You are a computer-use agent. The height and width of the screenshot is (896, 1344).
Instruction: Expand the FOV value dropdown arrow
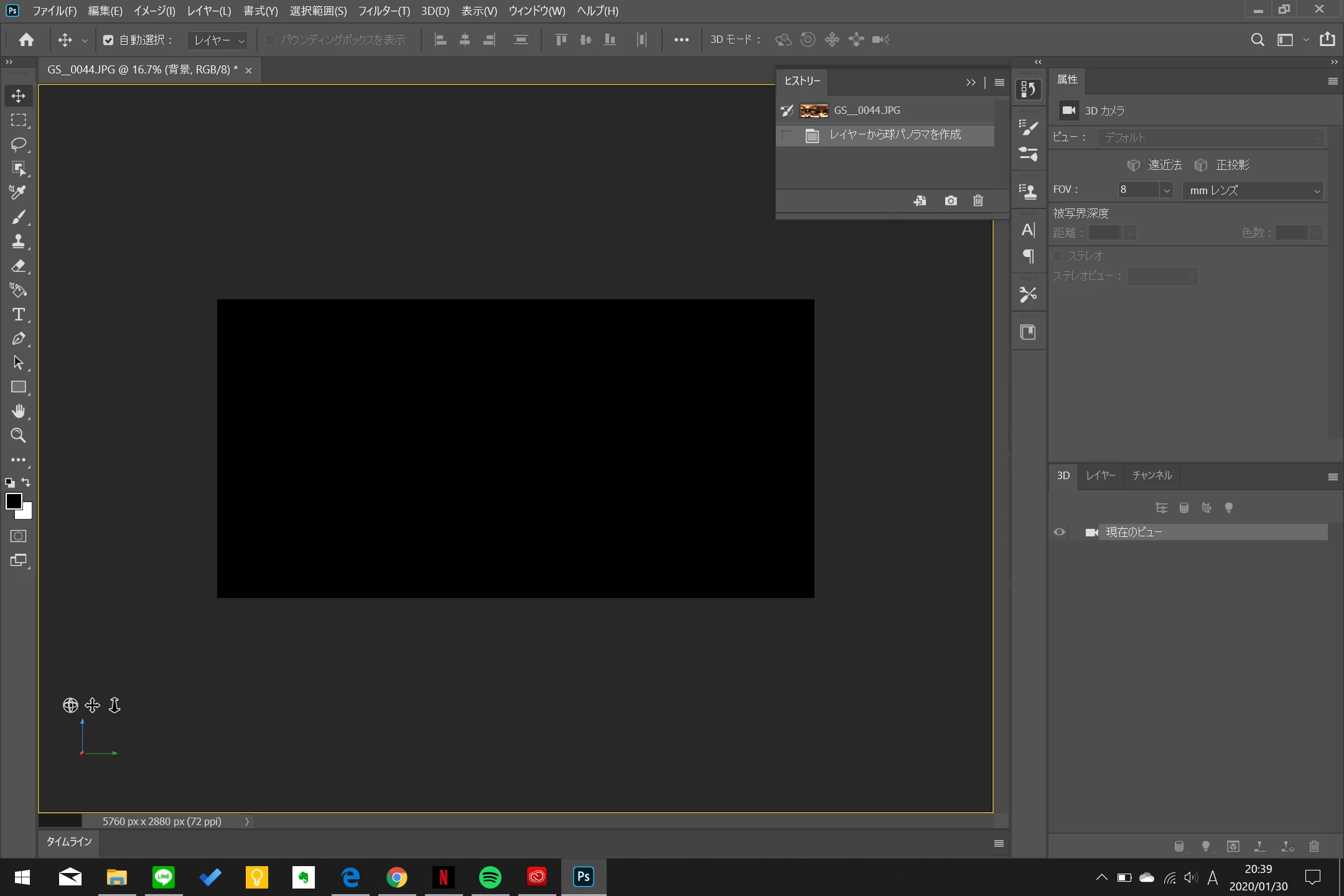coord(1167,190)
